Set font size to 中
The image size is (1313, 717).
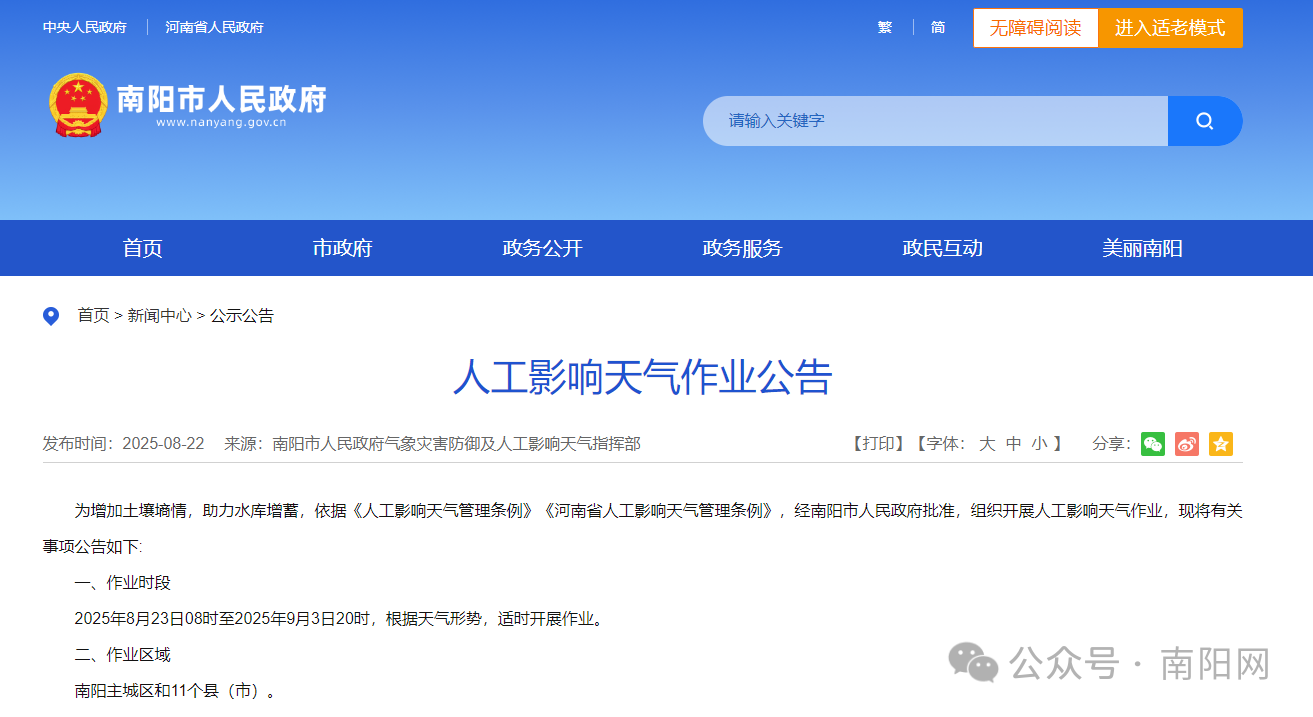tap(1013, 444)
